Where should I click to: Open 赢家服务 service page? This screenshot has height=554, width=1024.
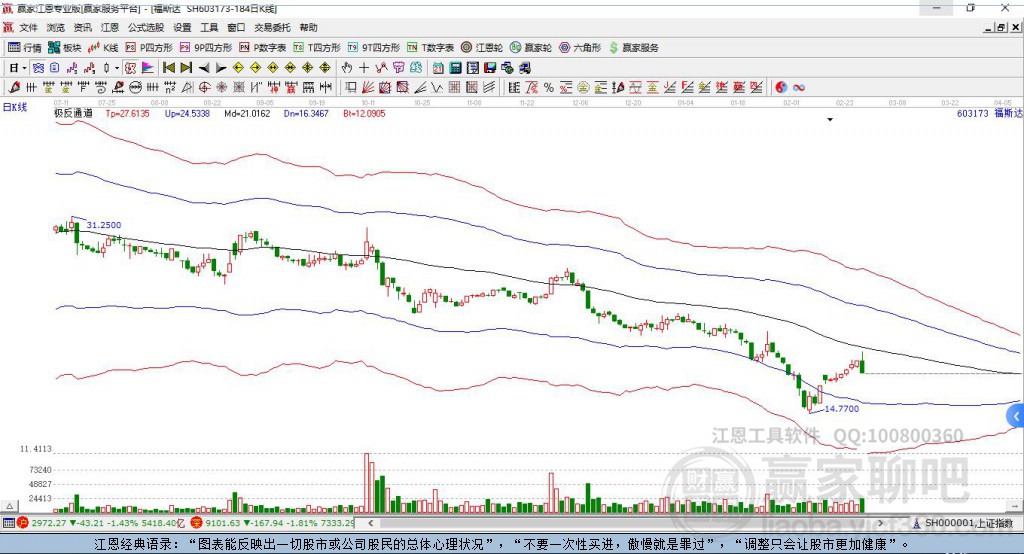click(633, 48)
